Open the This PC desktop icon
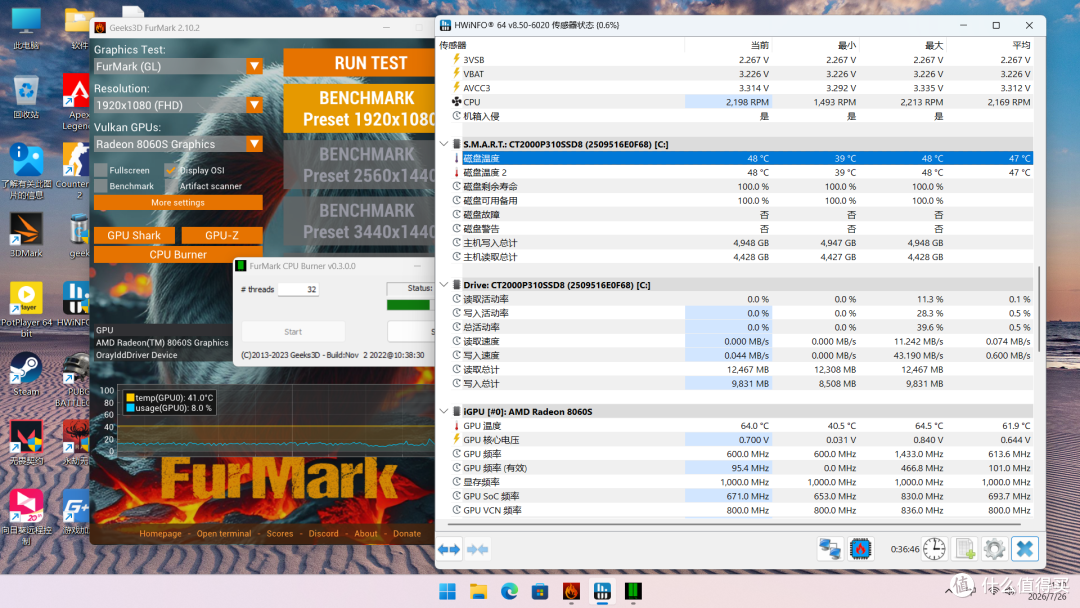Viewport: 1080px width, 608px height. (26, 28)
